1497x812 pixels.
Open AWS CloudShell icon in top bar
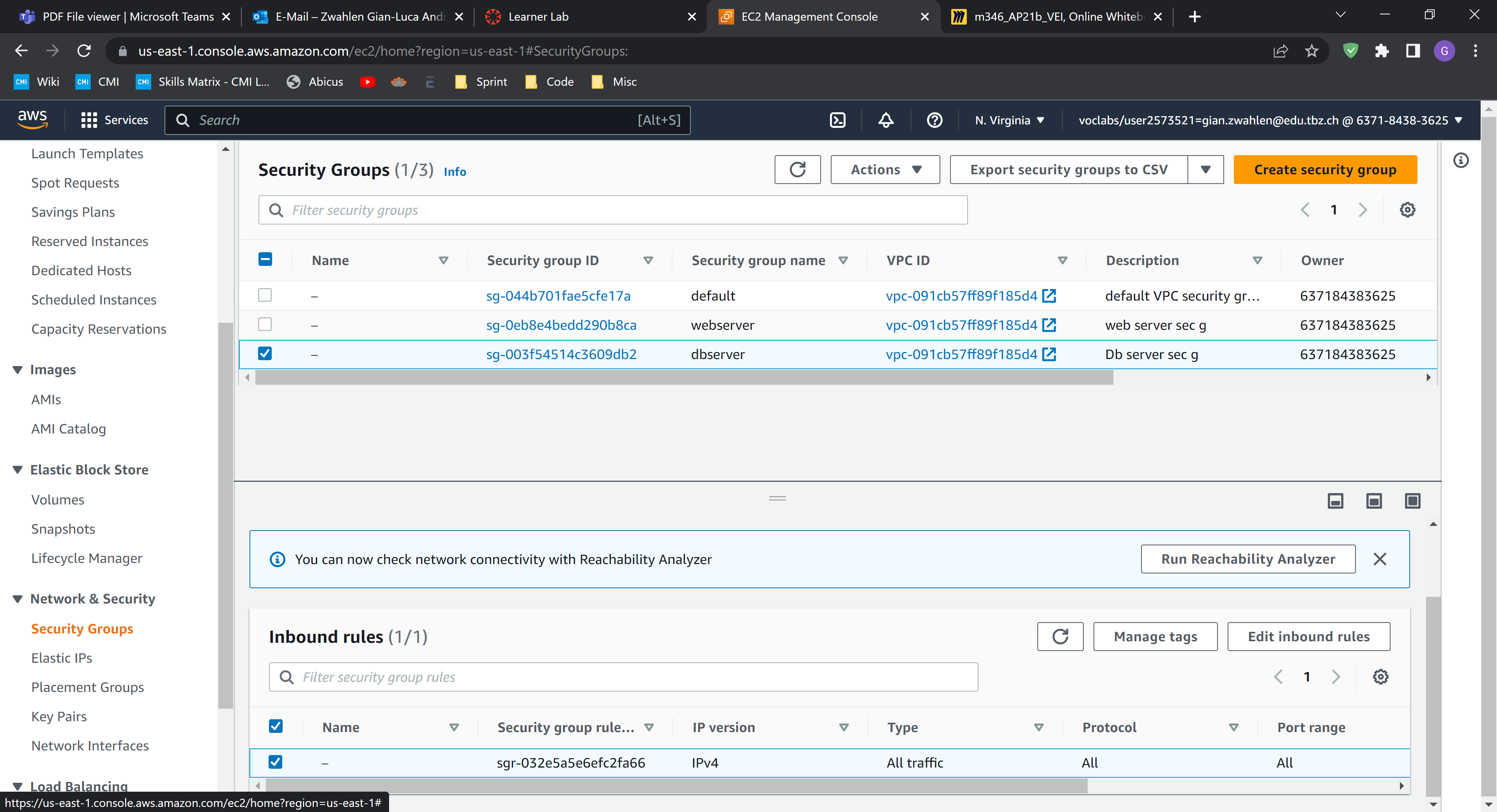point(837,120)
